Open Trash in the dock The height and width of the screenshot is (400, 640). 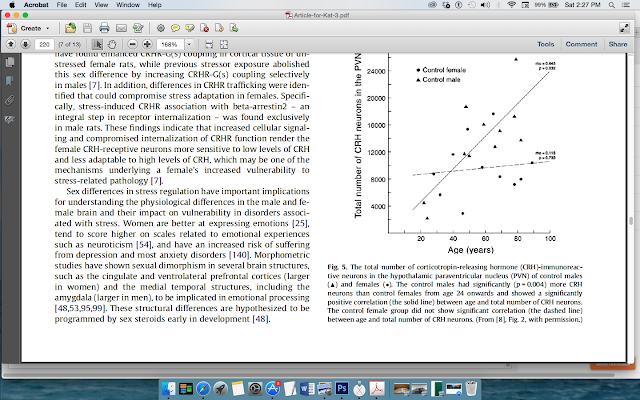pos(471,389)
